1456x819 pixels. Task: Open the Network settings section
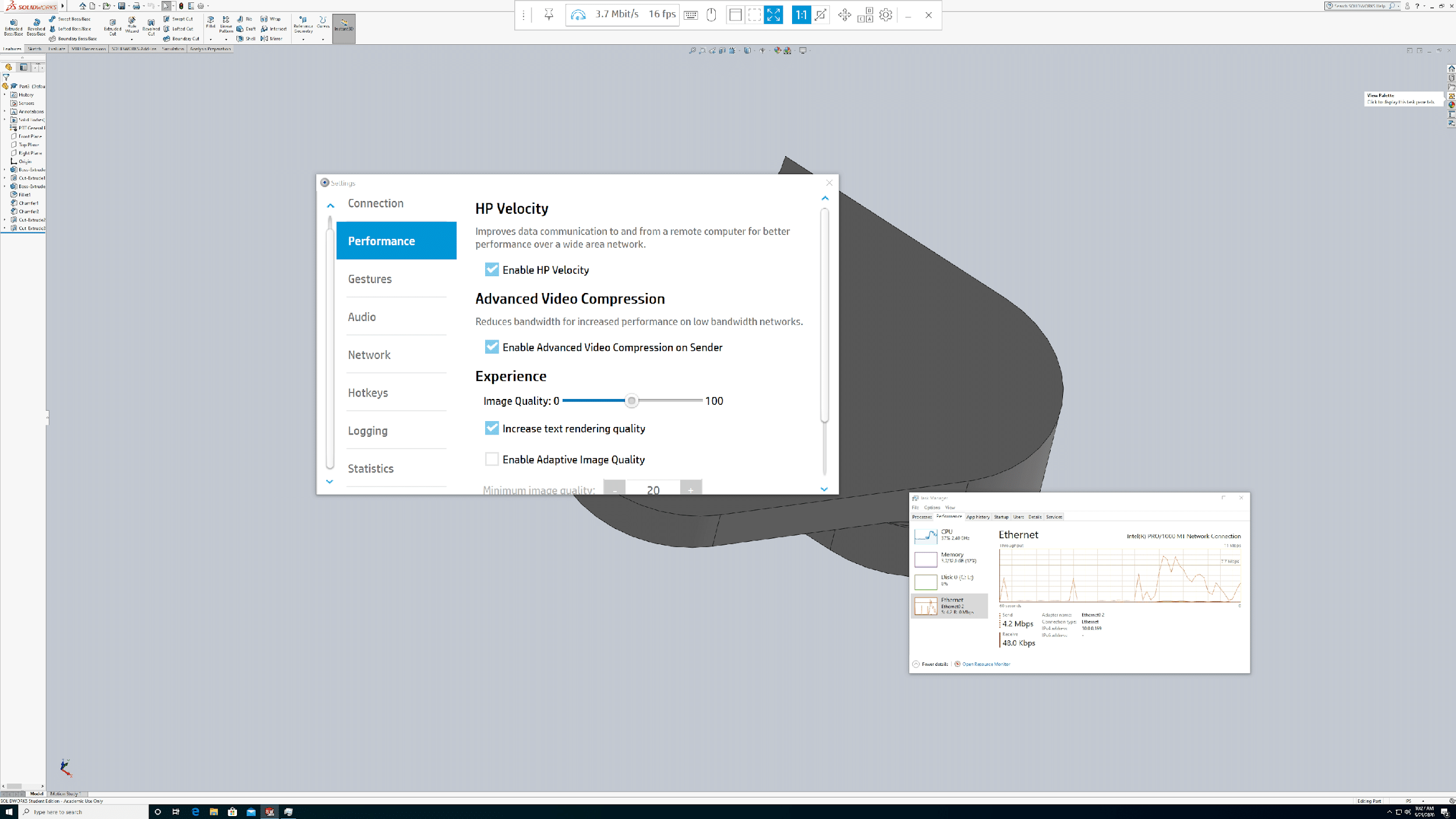369,355
